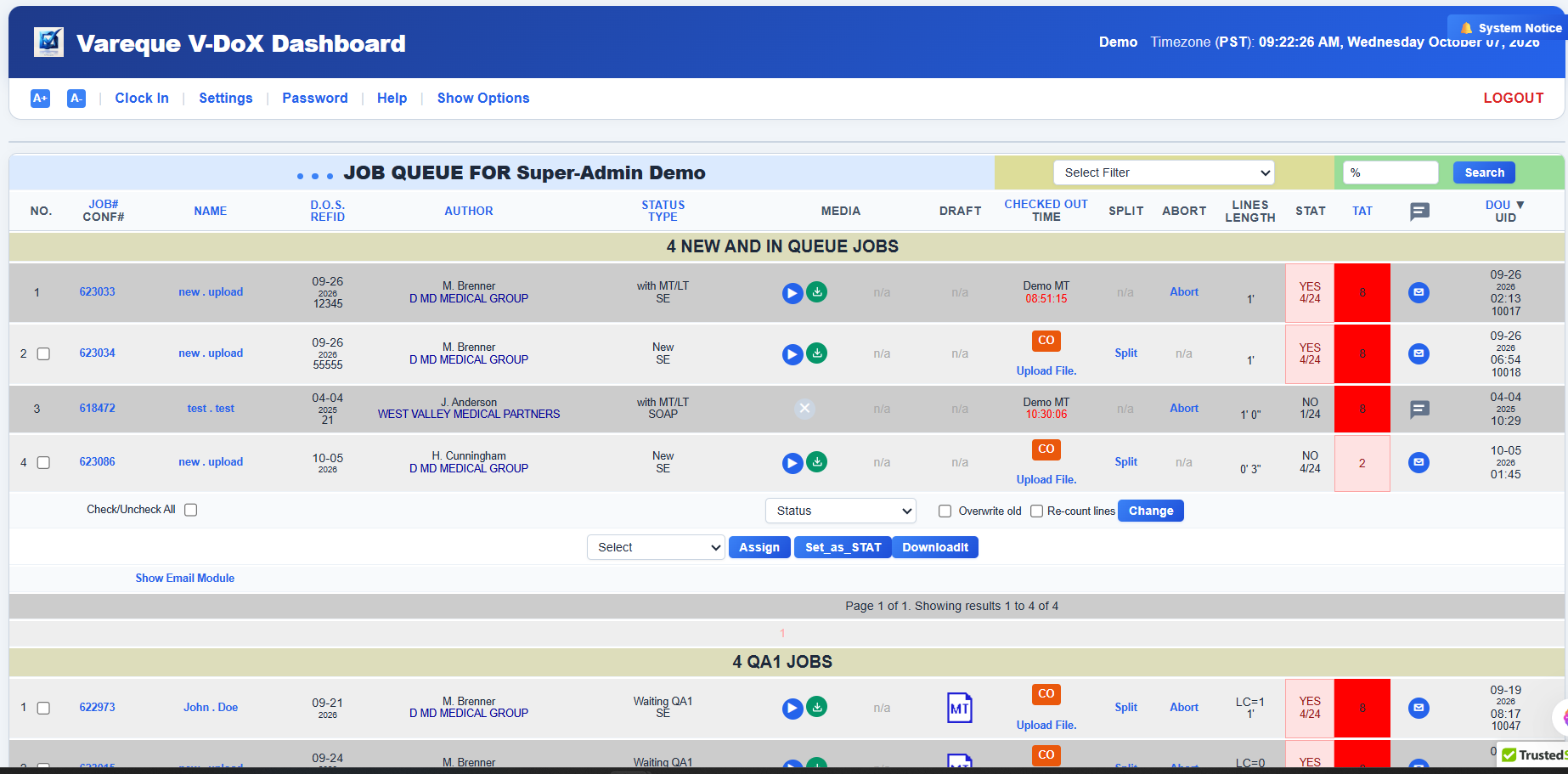The height and width of the screenshot is (774, 1568).
Task: Focus the search text field containing %
Action: click(x=1390, y=172)
